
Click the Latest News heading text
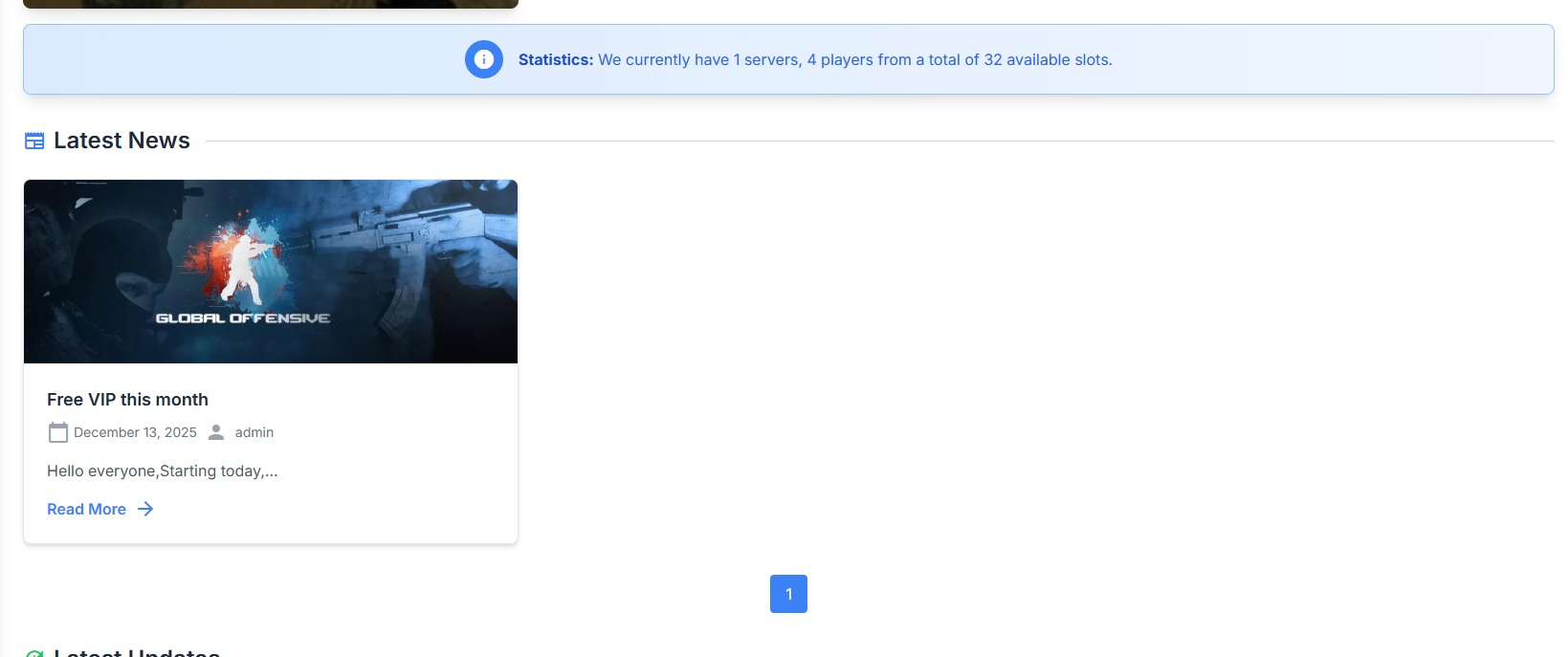121,141
